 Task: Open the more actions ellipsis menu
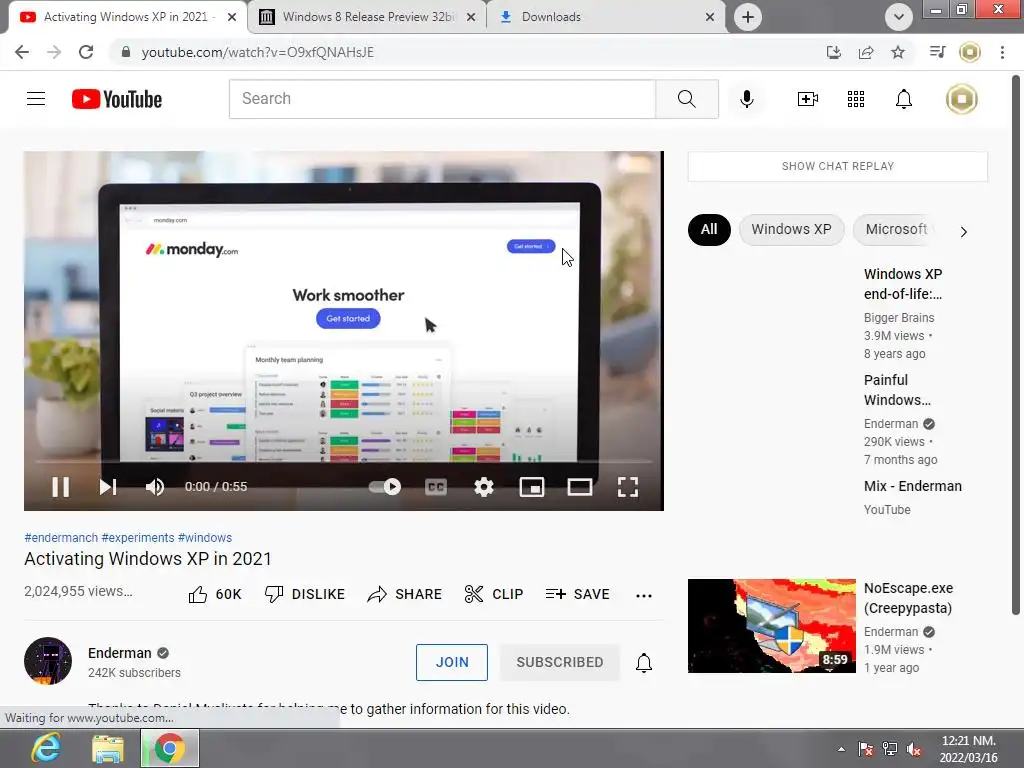pyautogui.click(x=644, y=595)
